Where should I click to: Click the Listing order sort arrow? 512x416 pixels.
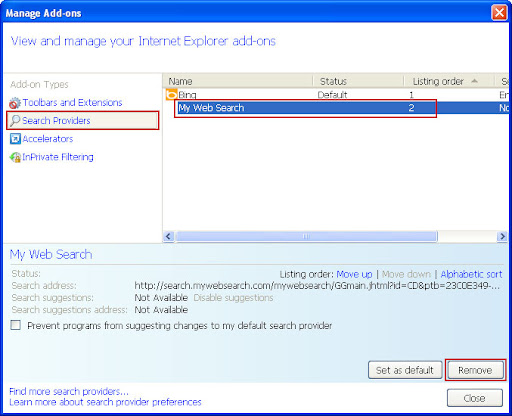tap(475, 81)
